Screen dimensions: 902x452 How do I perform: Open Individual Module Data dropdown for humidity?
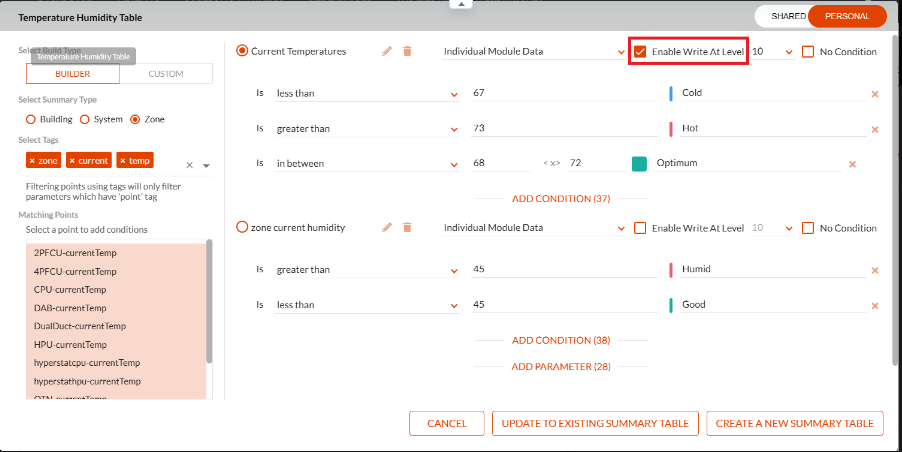[533, 228]
